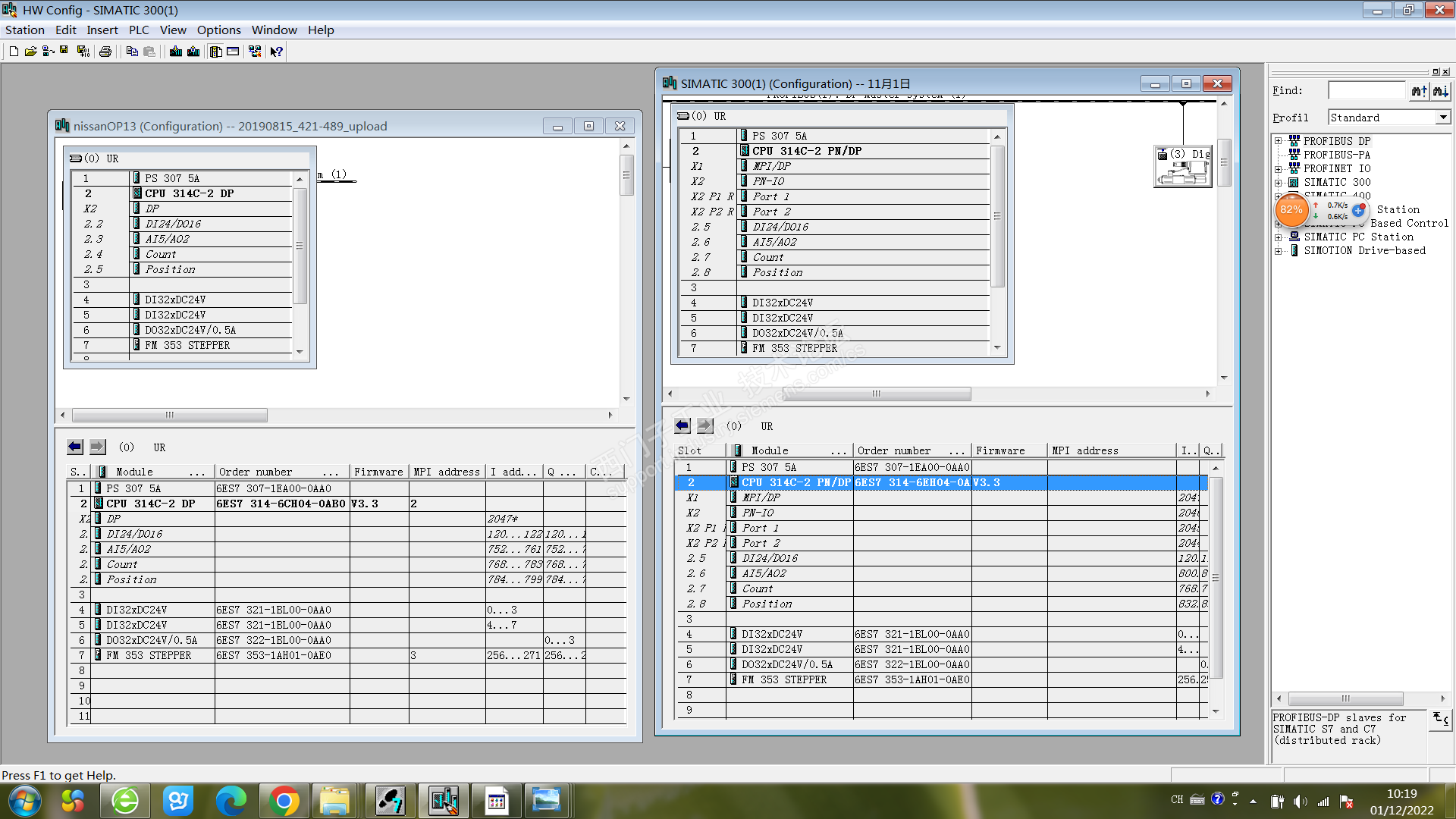Open the Options menu
Viewport: 1456px width, 819px height.
(x=218, y=30)
